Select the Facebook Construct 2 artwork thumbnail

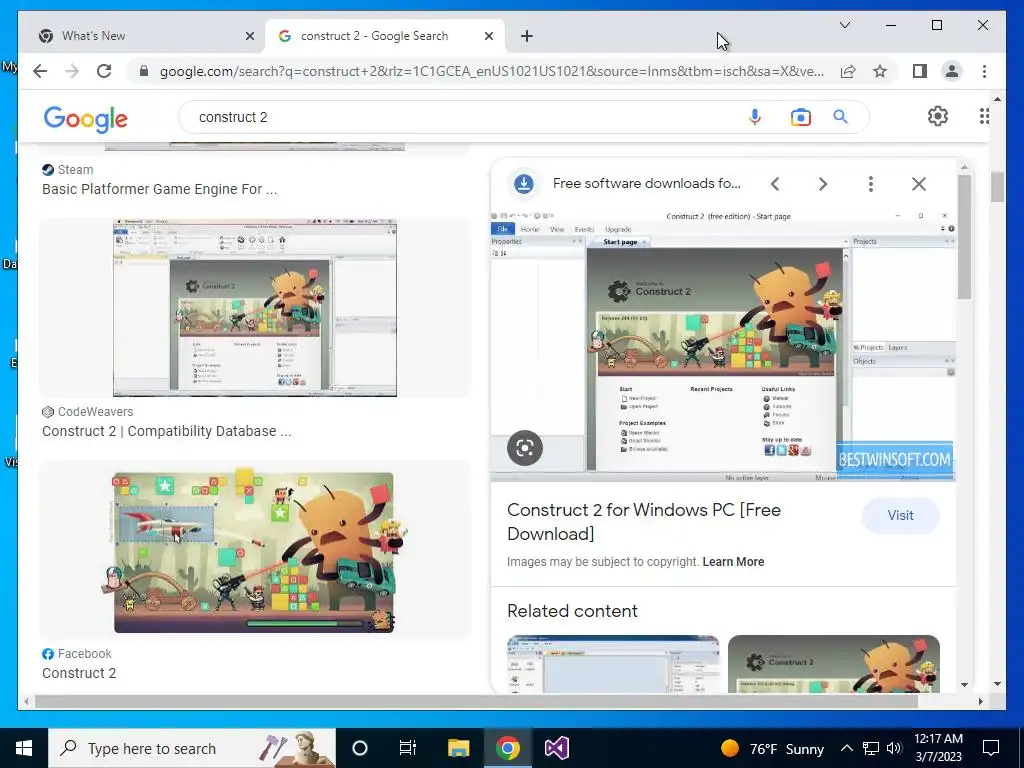point(254,550)
